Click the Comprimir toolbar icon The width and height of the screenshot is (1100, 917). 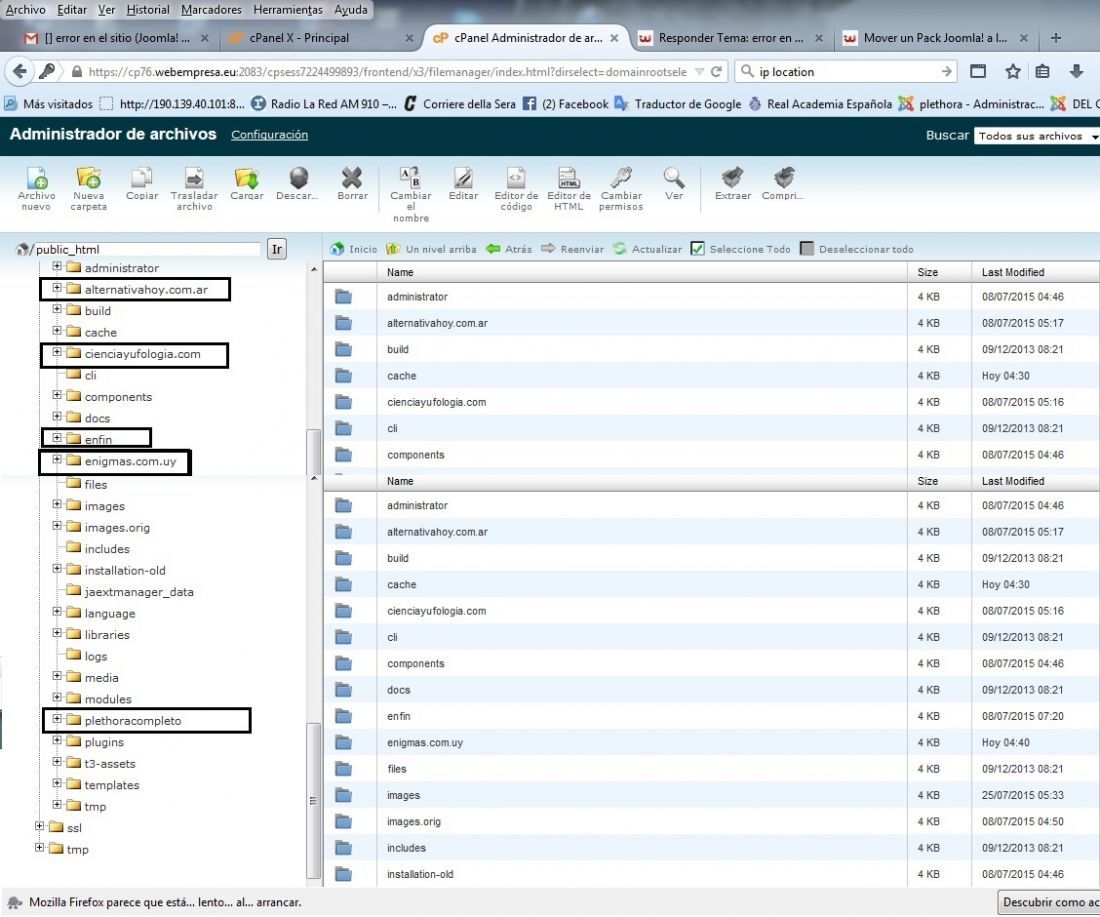tap(783, 184)
